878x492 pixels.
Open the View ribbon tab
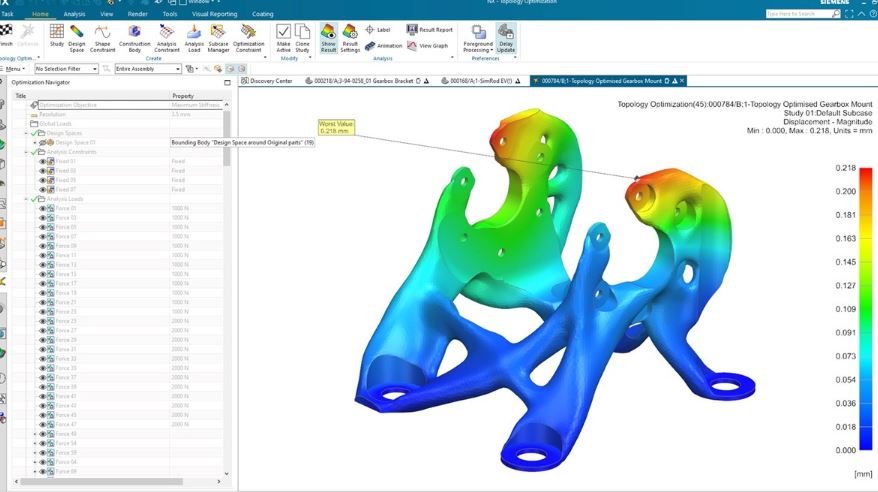point(106,13)
